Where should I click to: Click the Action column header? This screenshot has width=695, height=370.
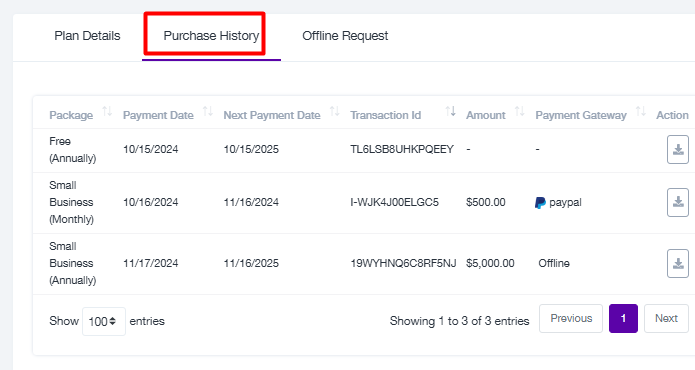pos(672,115)
